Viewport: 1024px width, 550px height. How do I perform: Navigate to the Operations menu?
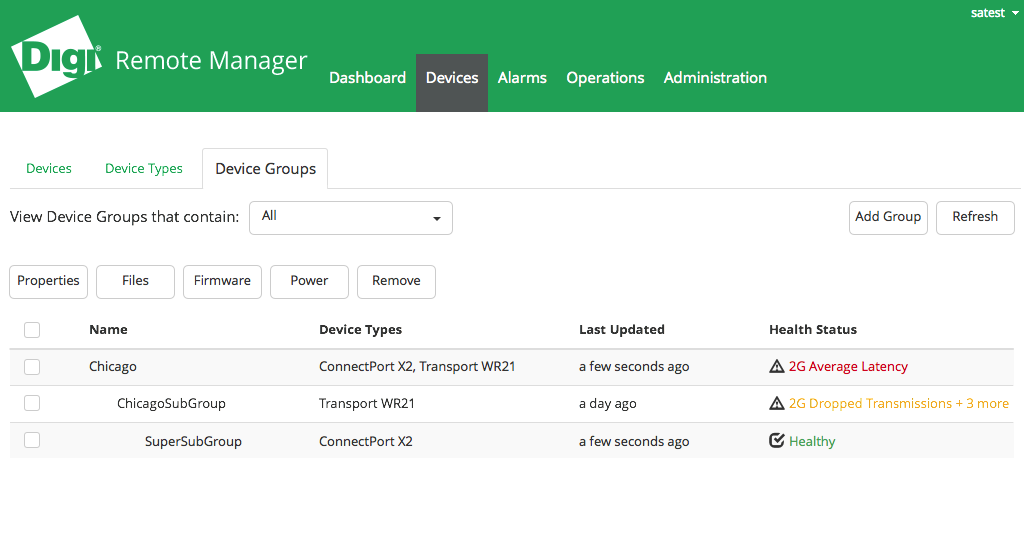(605, 78)
